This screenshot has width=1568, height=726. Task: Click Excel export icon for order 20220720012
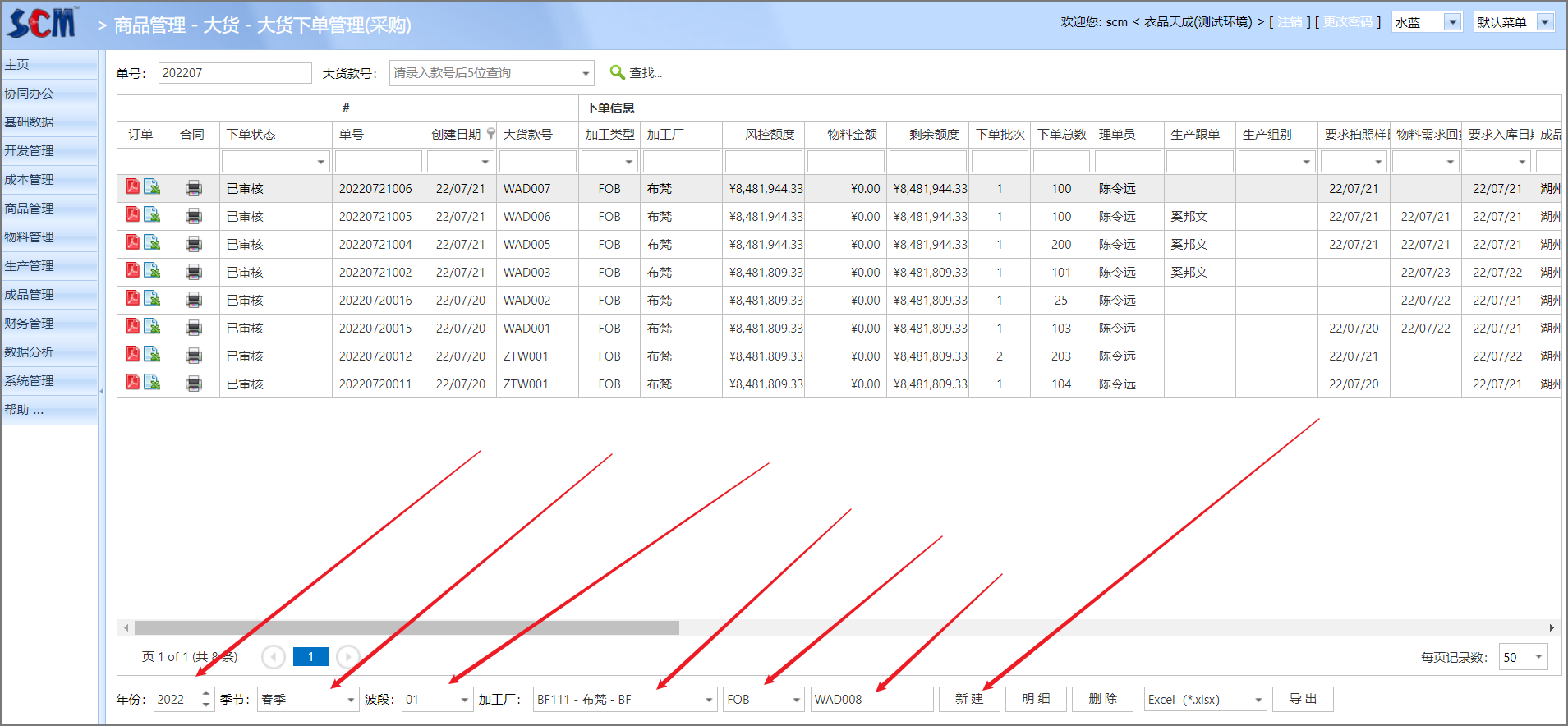152,355
